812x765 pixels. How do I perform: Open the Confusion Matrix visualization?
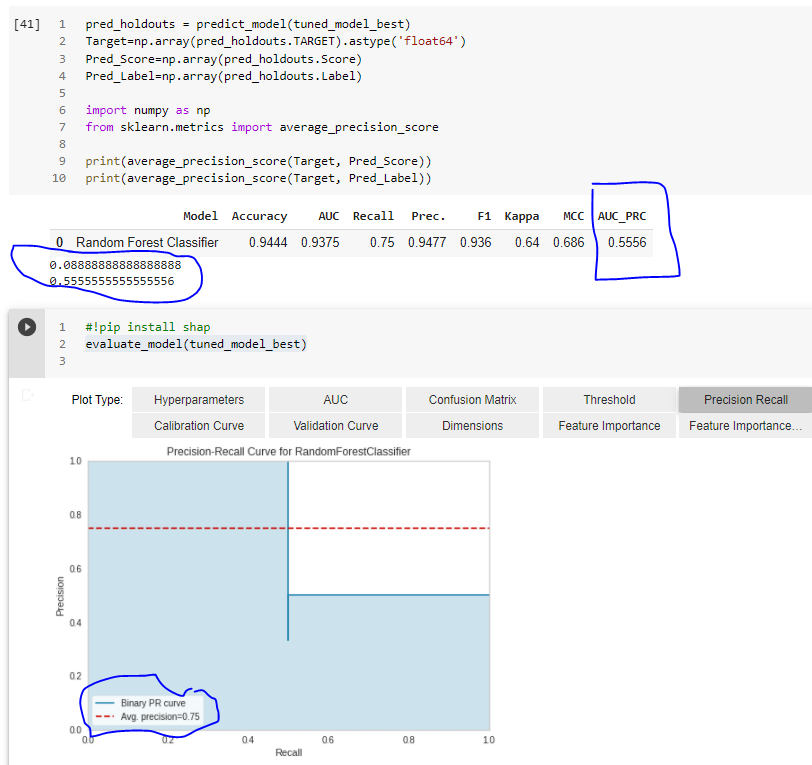[x=471, y=399]
